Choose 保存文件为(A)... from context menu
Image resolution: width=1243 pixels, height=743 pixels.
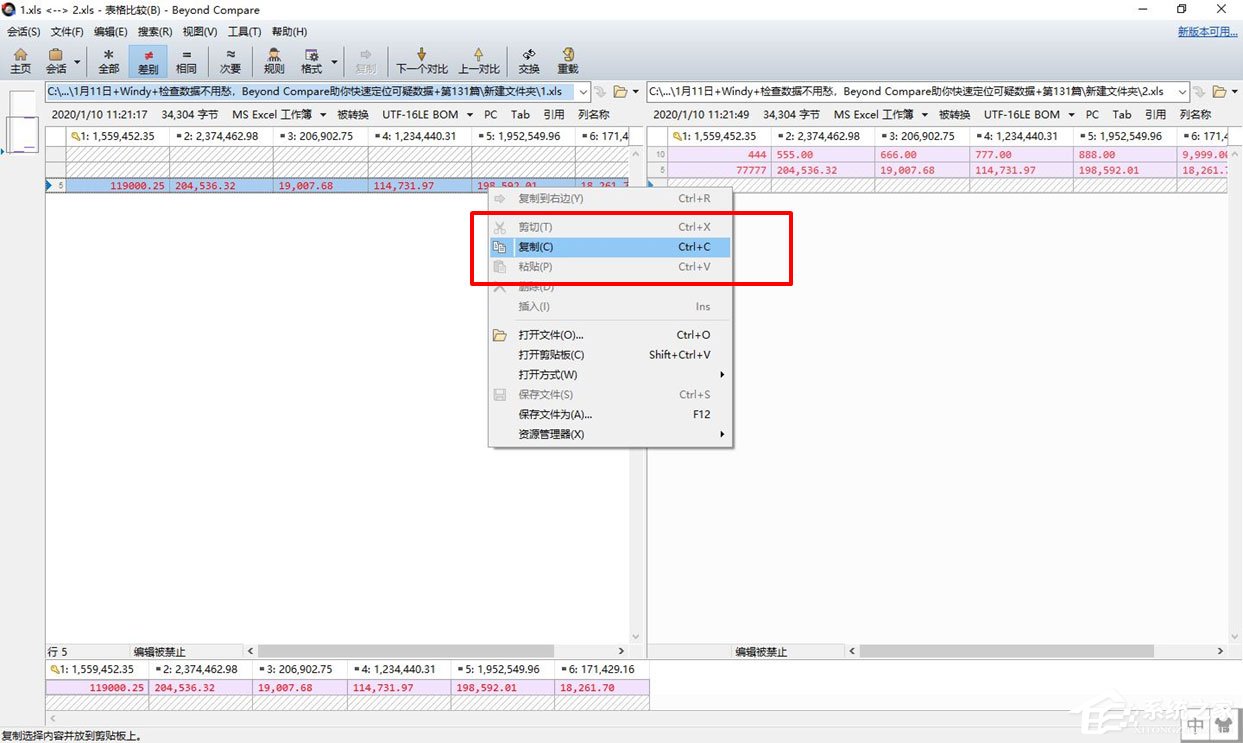coord(555,414)
